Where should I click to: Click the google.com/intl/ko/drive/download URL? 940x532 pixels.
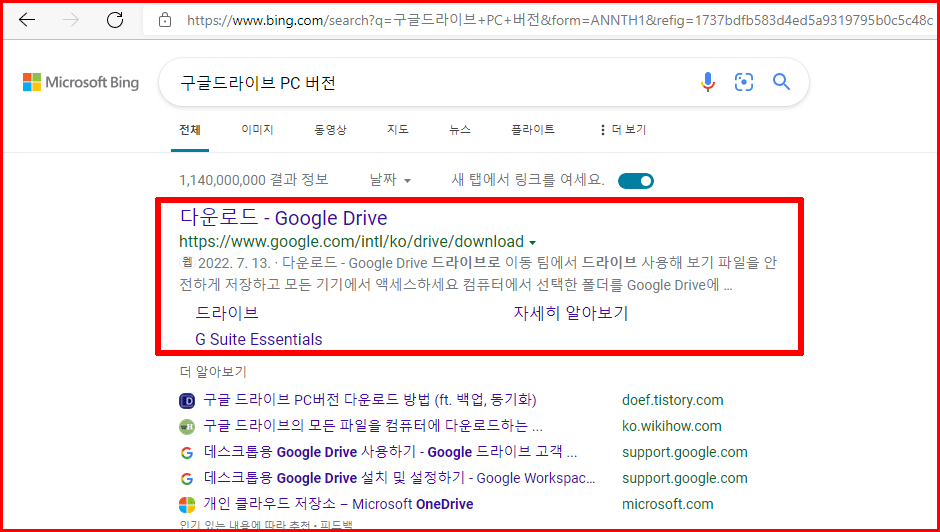tap(351, 242)
